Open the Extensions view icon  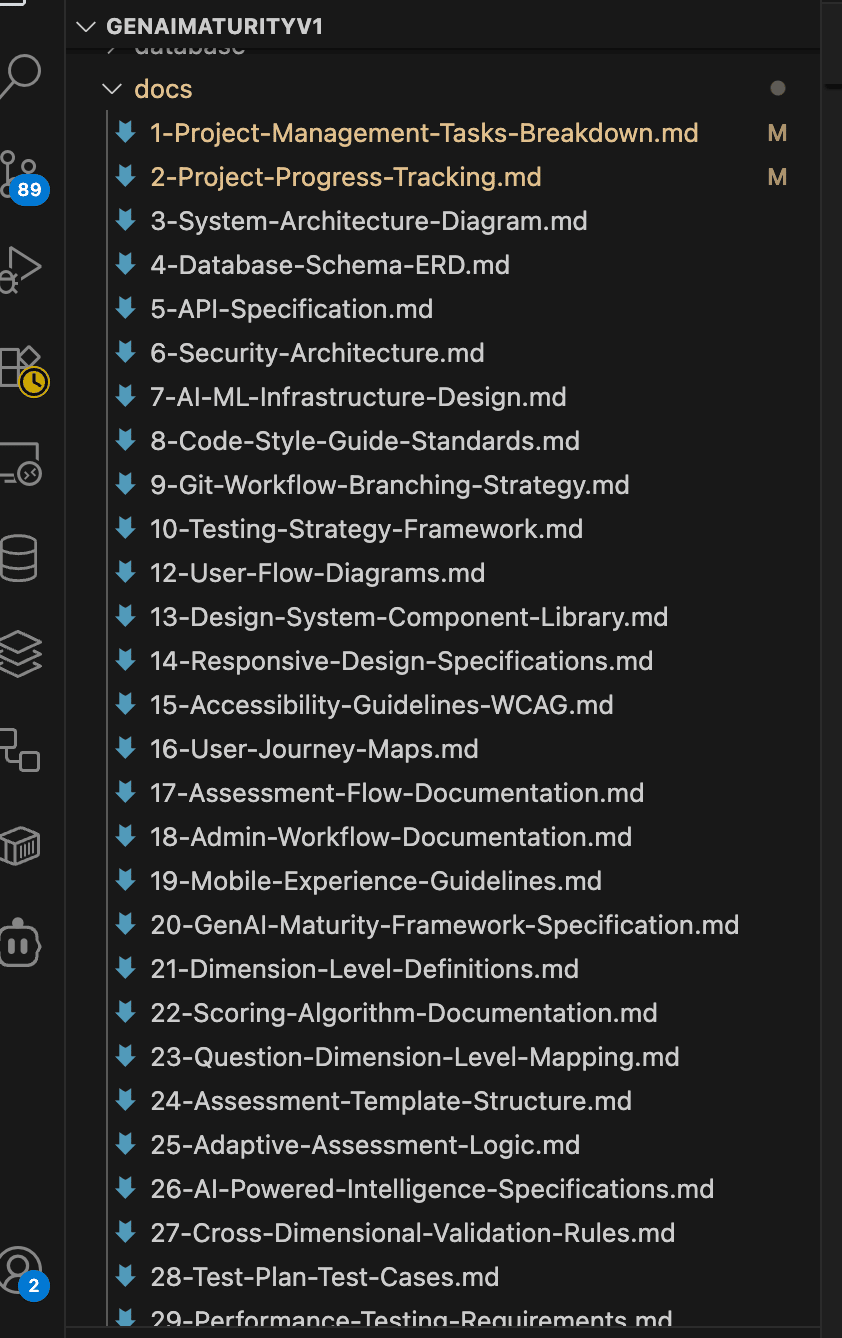click(x=20, y=368)
